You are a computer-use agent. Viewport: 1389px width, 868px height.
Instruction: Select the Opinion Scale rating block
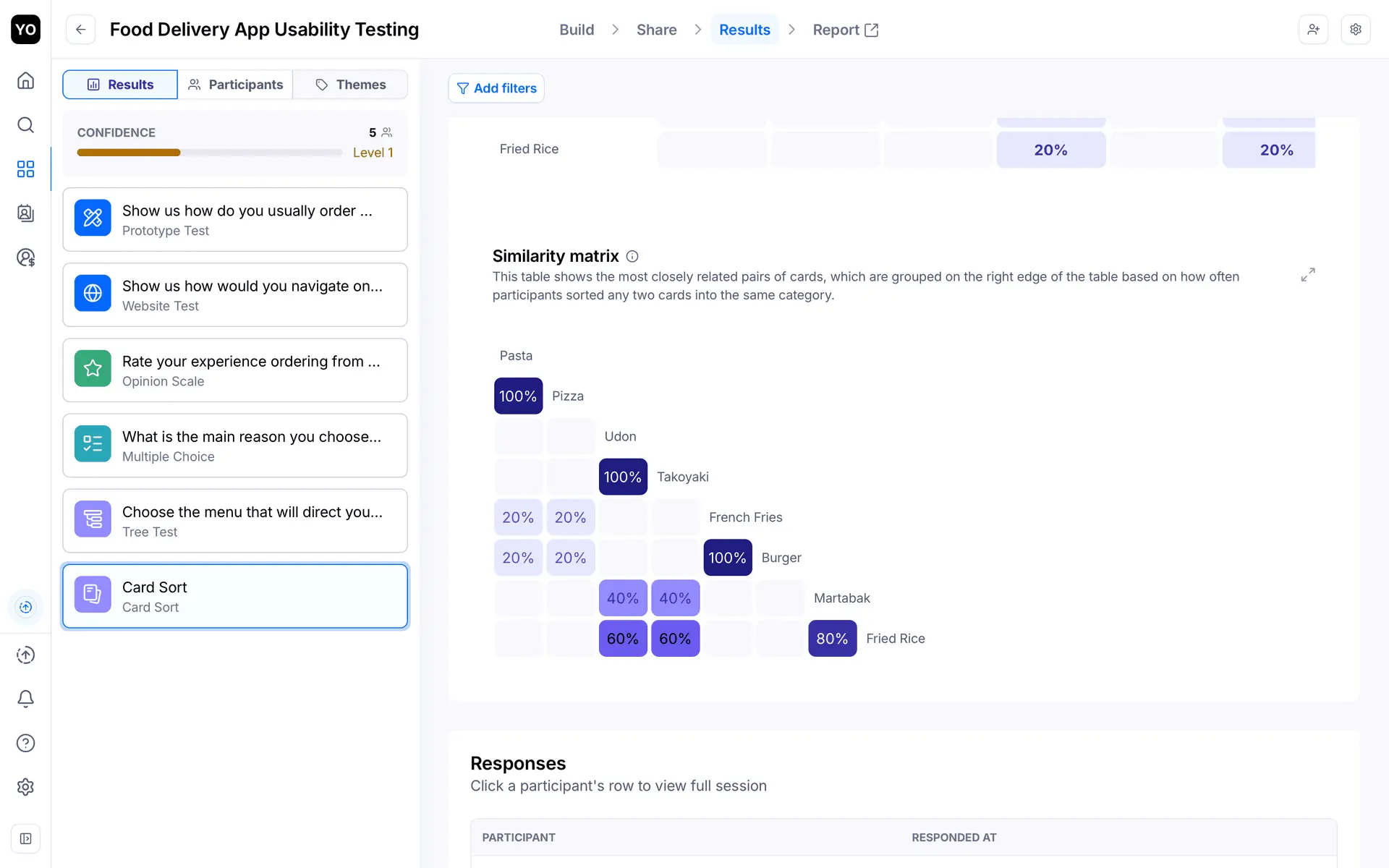pyautogui.click(x=235, y=370)
